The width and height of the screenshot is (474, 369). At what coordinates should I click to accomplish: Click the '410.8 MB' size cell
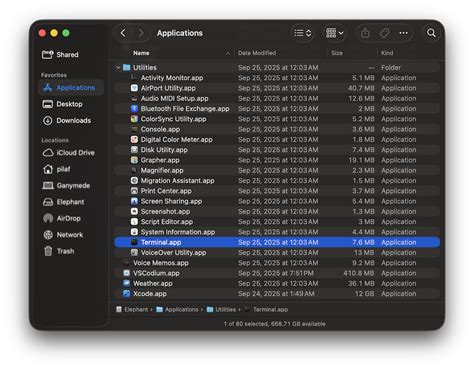pos(359,273)
